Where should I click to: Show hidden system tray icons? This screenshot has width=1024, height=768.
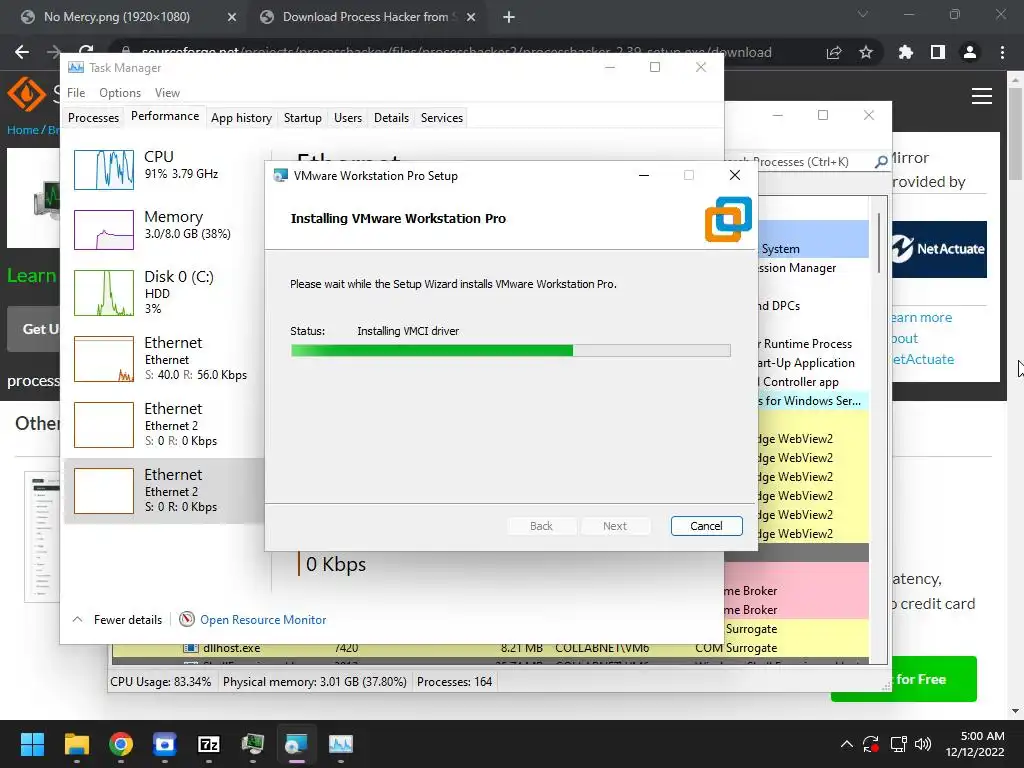846,744
